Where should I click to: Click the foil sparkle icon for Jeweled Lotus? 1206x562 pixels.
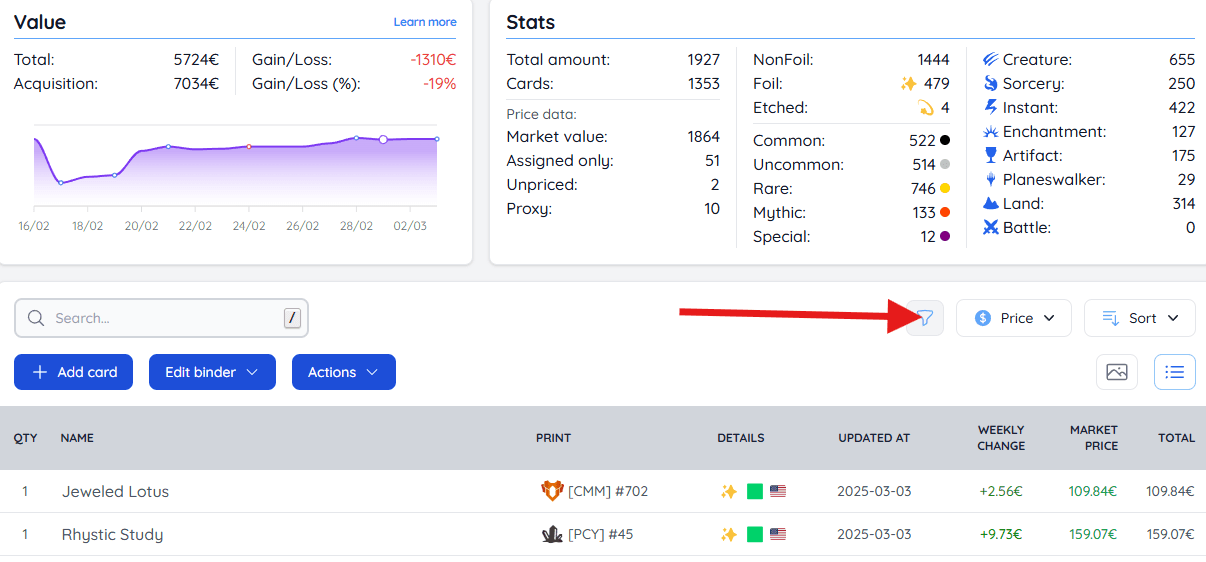pos(729,491)
